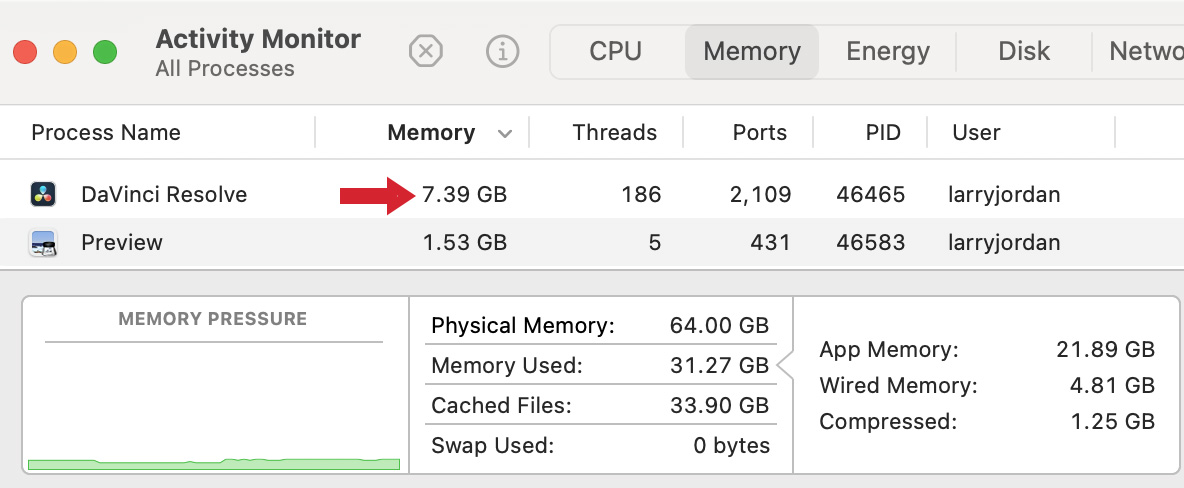Select the DaVinci Resolve process row
The image size is (1184, 488).
600,194
